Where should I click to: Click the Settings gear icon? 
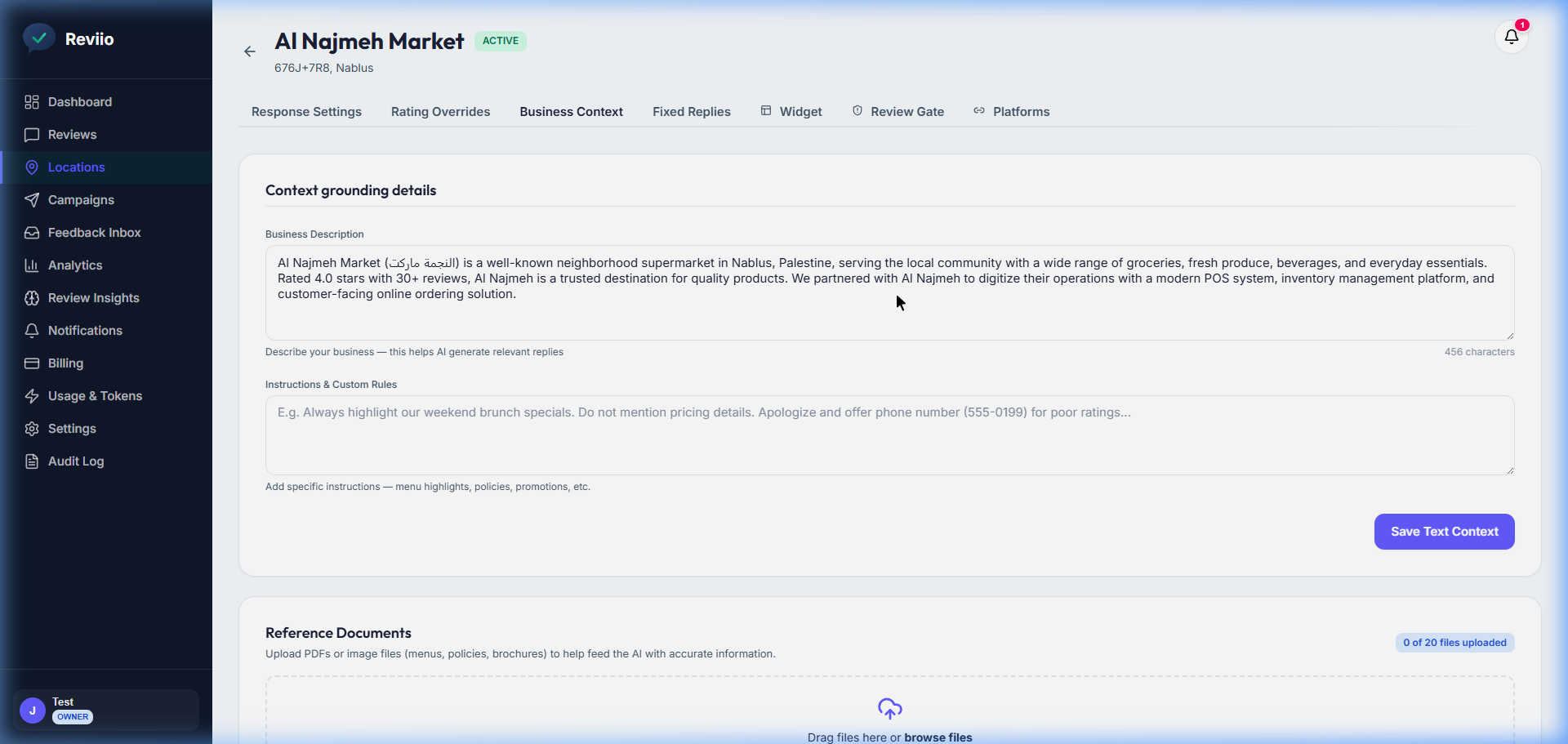tap(32, 429)
